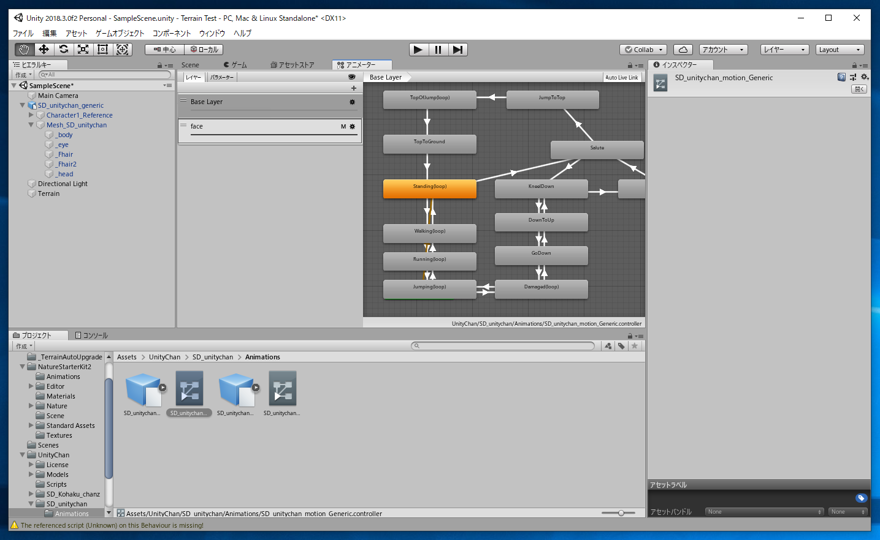Adjust project icon size slider
The height and width of the screenshot is (540, 880).
coord(620,513)
